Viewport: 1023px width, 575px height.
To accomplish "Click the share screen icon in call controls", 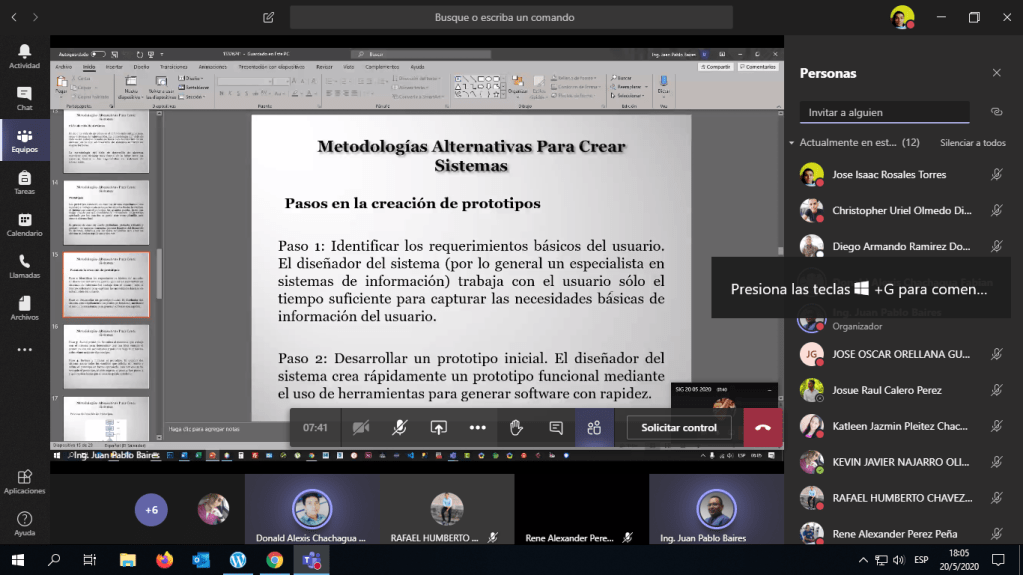I will point(438,427).
